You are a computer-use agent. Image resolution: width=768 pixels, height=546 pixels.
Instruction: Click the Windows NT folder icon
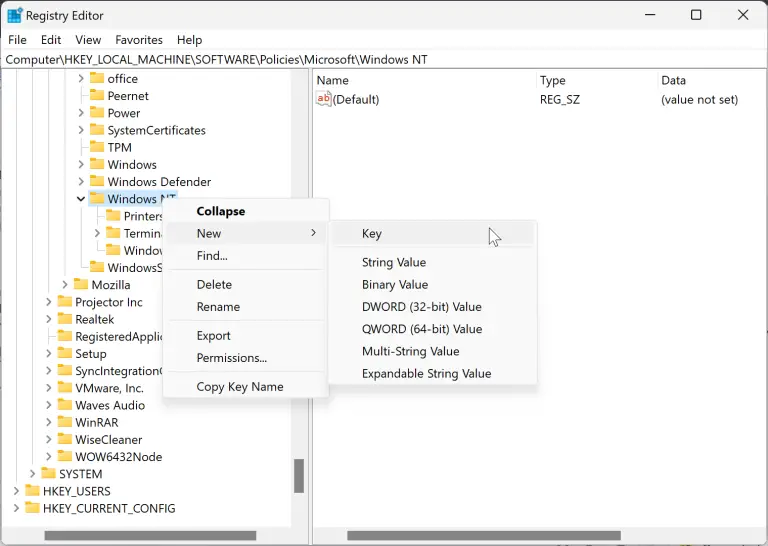[97, 198]
